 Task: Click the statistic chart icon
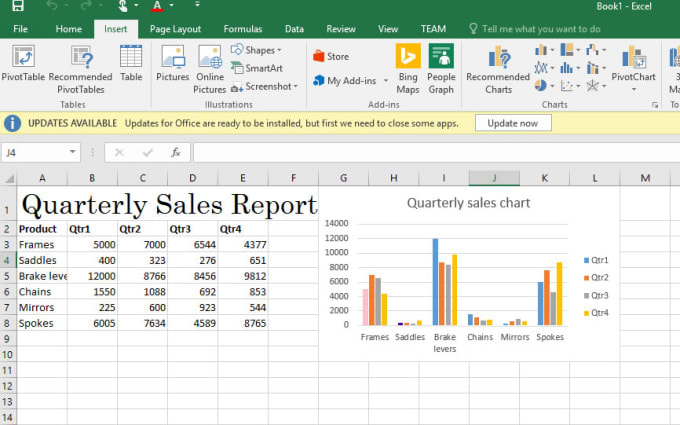pos(566,68)
